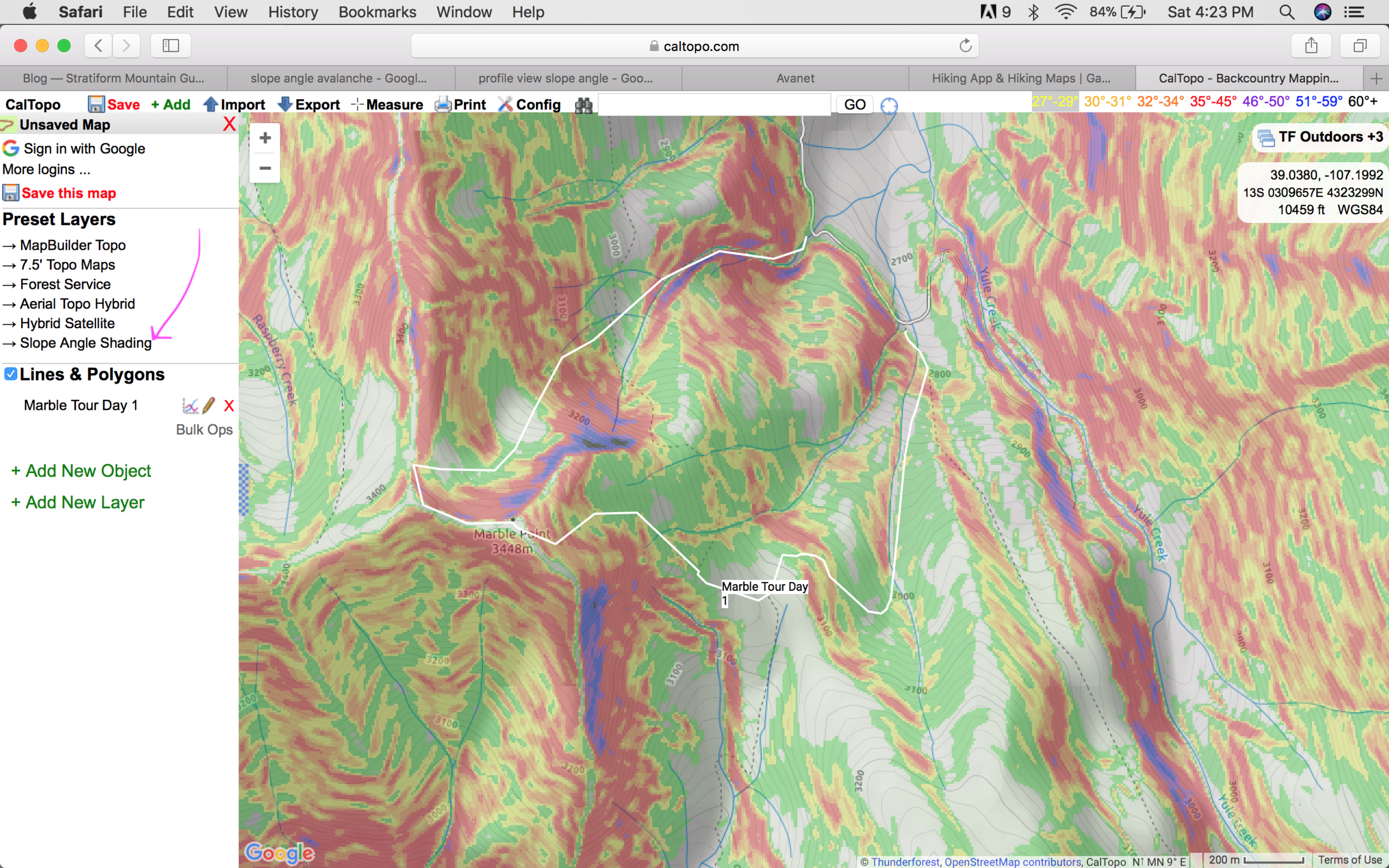Open the TF Outdoors +3 layer selector
The height and width of the screenshot is (868, 1389).
click(x=1320, y=137)
